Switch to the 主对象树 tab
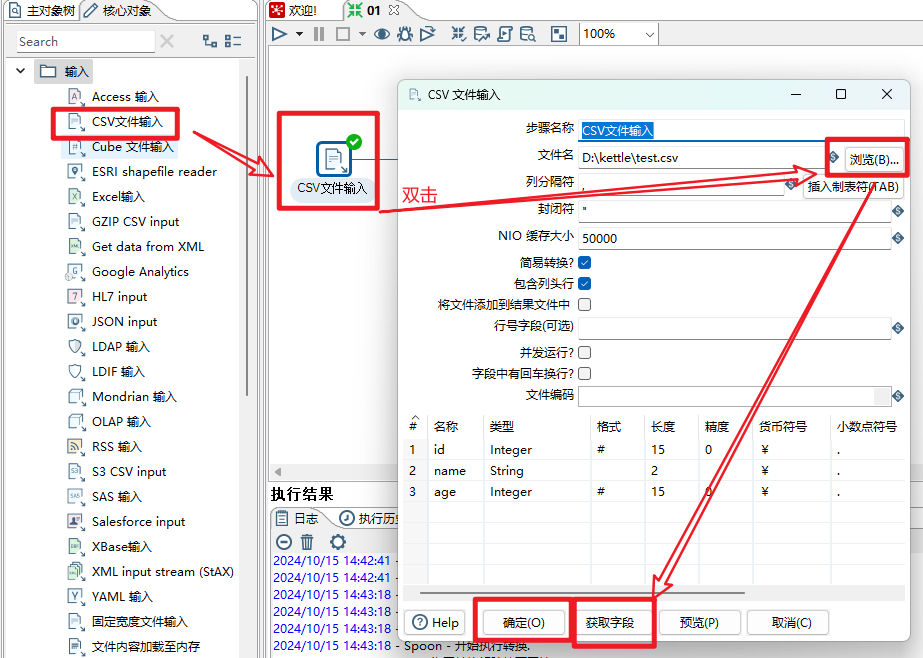The width and height of the screenshot is (923, 658). [38, 10]
